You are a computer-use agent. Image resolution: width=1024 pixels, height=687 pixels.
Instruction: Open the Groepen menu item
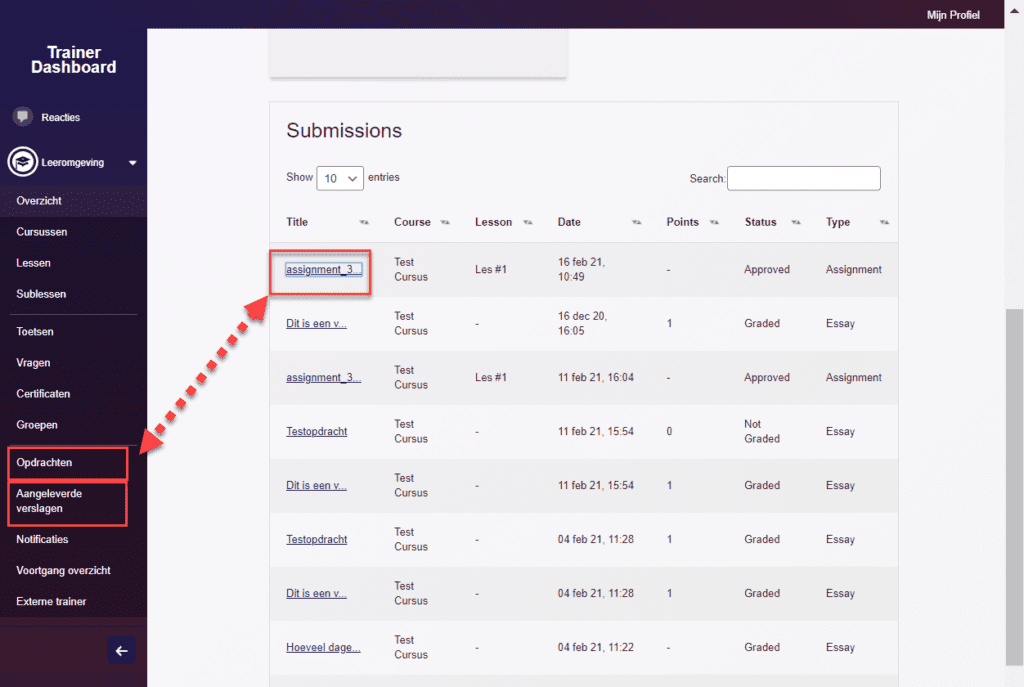click(37, 425)
